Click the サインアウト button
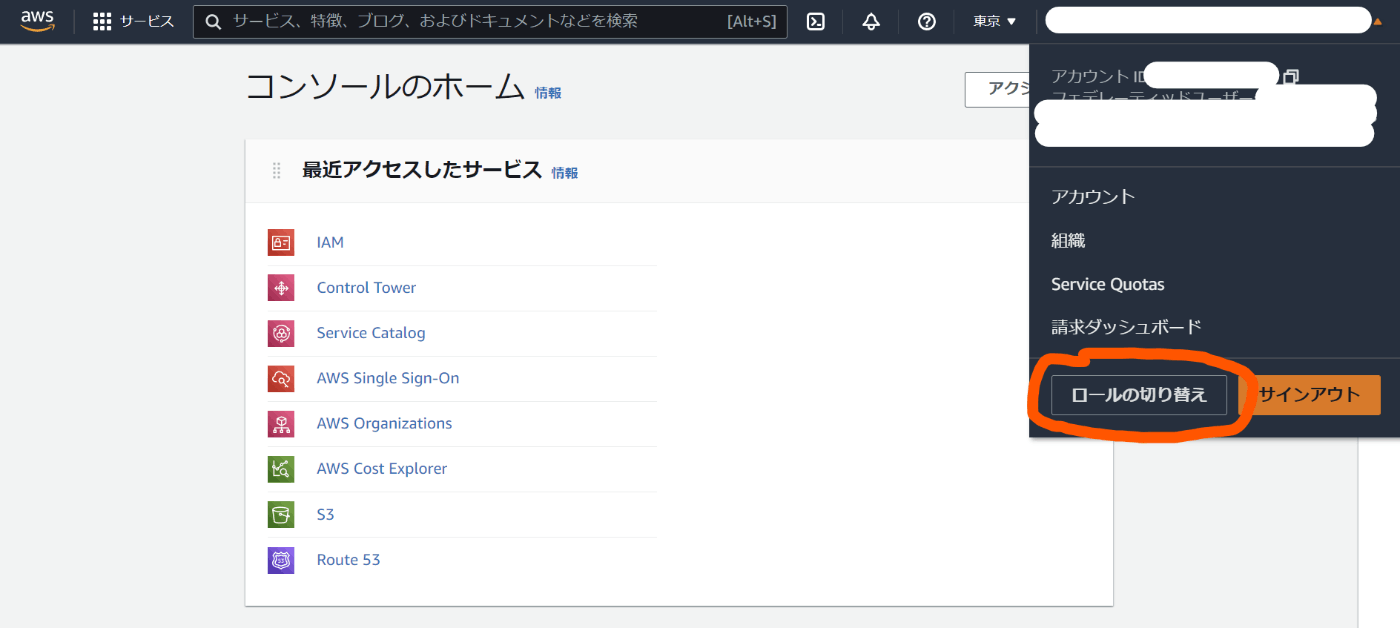 point(1310,394)
